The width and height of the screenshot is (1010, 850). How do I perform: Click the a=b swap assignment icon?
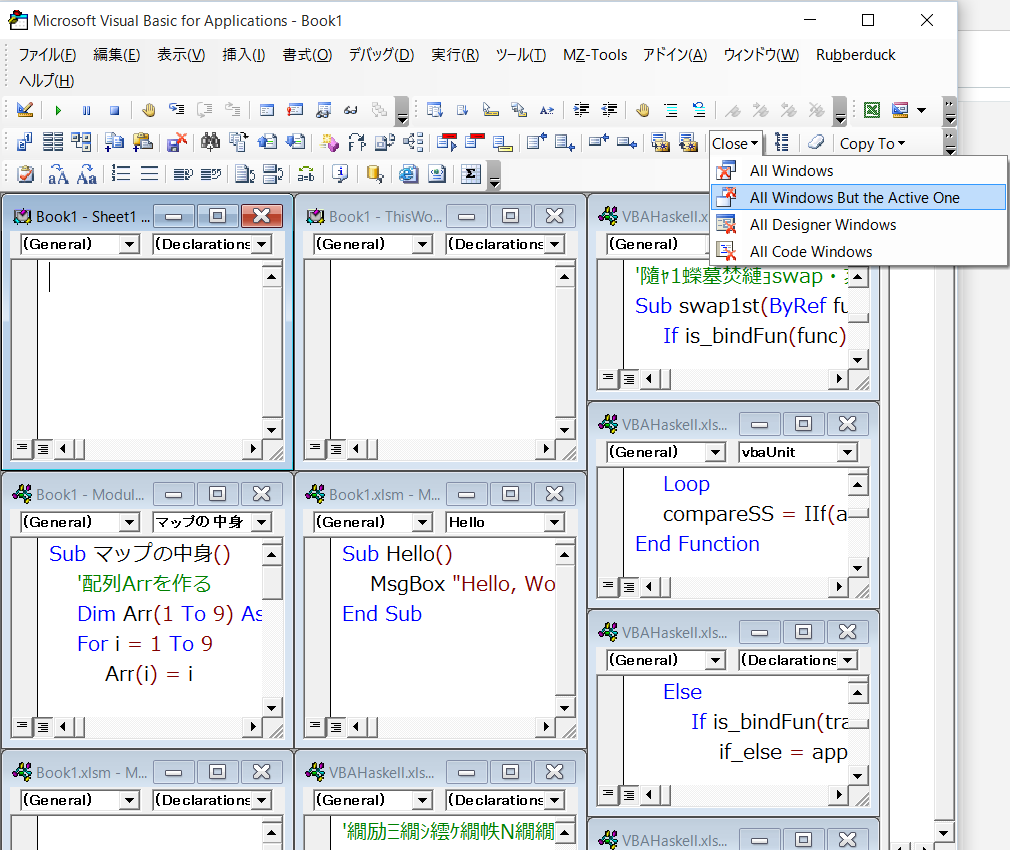306,174
